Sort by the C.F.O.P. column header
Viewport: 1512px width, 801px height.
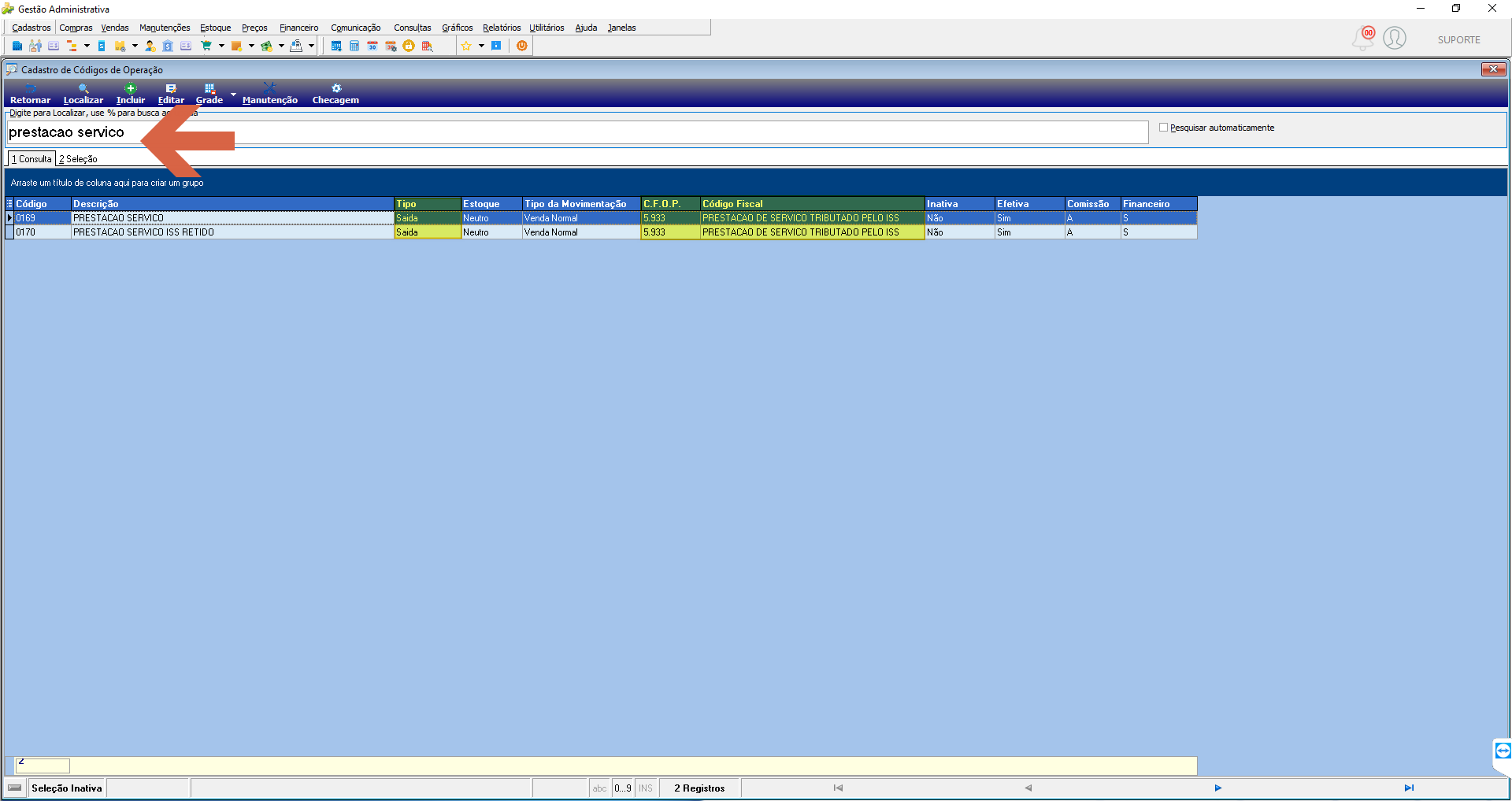(x=671, y=204)
